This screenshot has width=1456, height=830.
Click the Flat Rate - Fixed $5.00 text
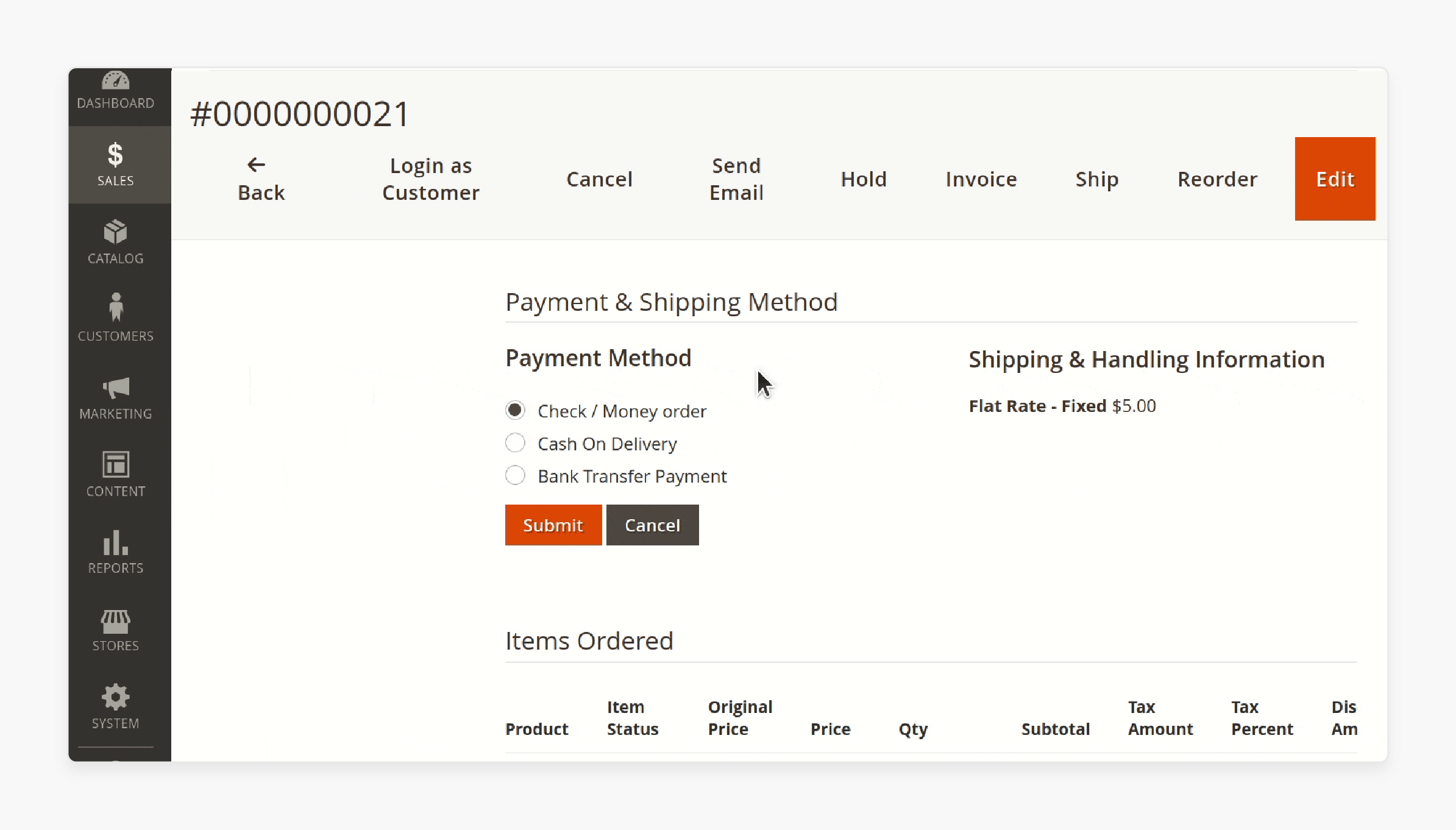[x=1062, y=406]
